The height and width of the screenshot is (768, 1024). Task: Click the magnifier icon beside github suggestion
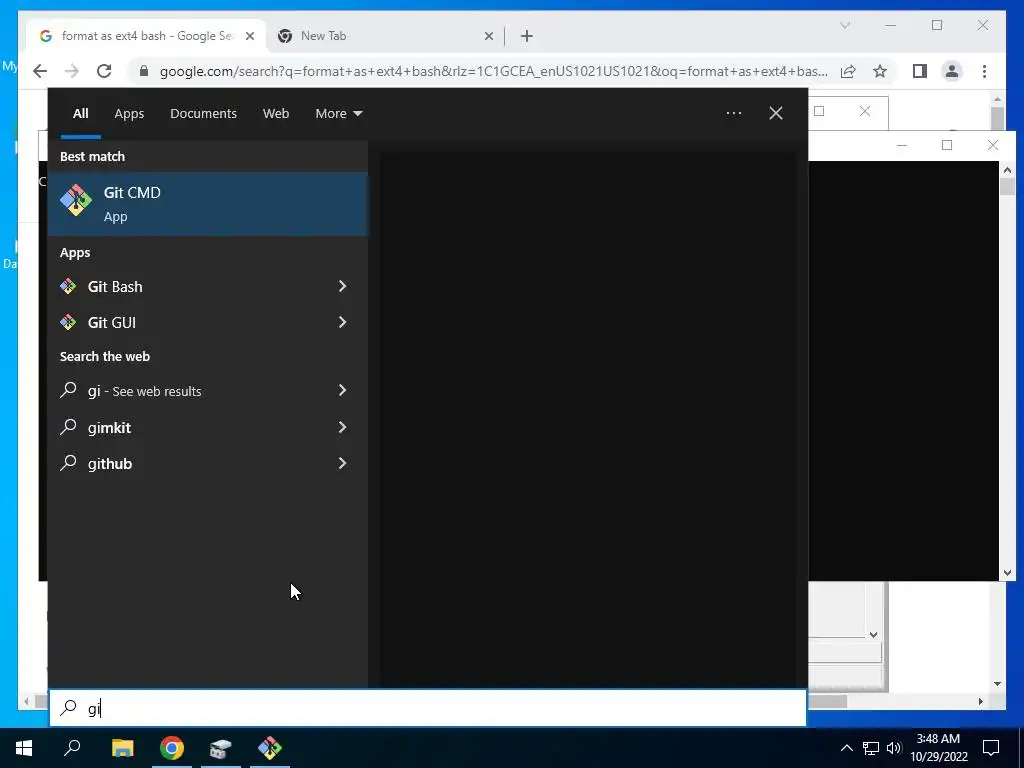[69, 463]
